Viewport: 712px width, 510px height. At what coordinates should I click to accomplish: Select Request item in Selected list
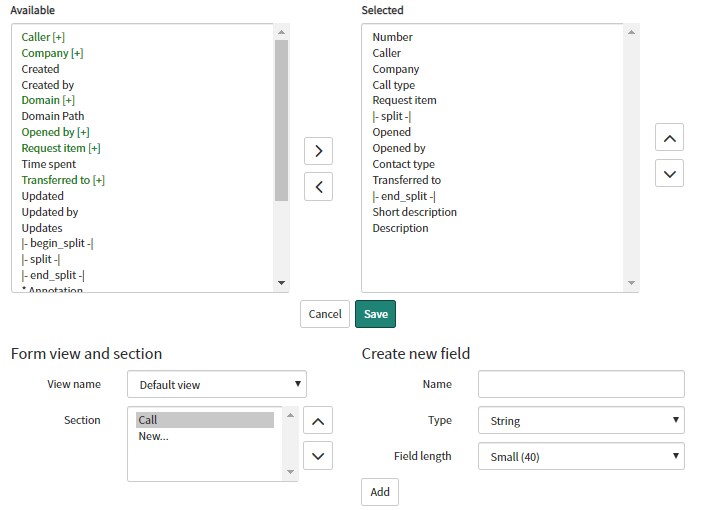(405, 100)
